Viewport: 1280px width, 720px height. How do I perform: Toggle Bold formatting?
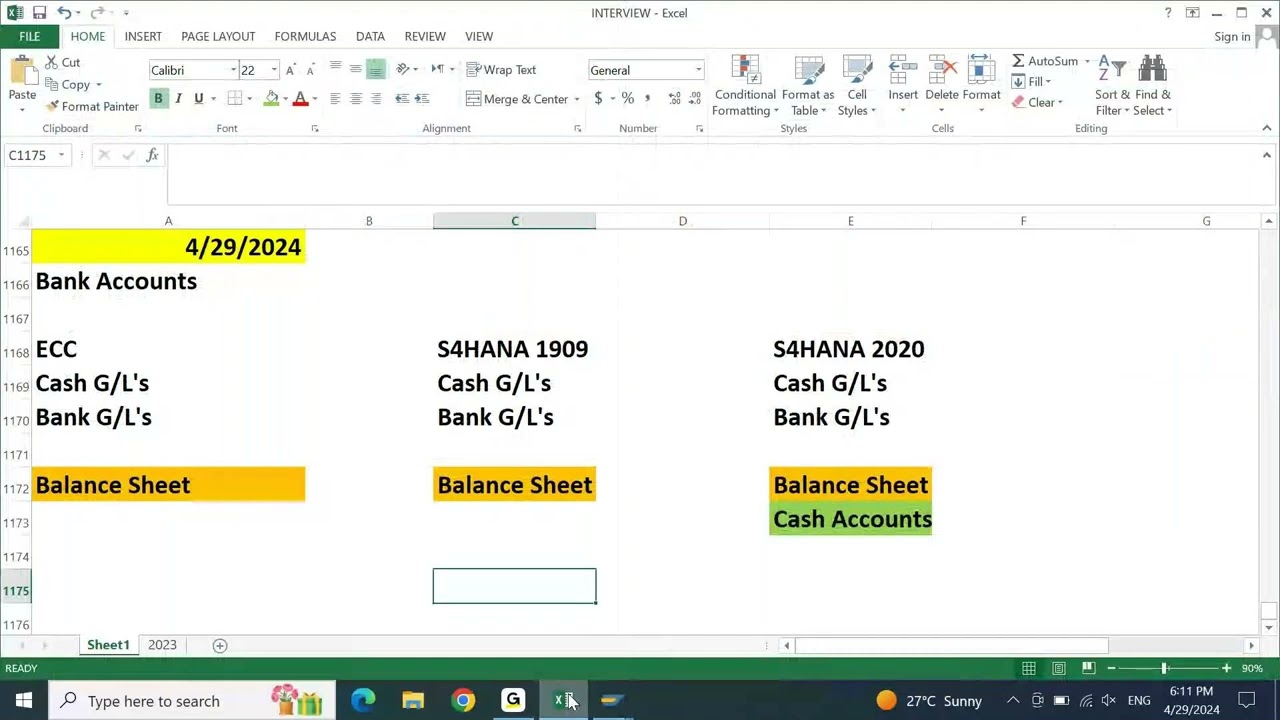(x=158, y=98)
